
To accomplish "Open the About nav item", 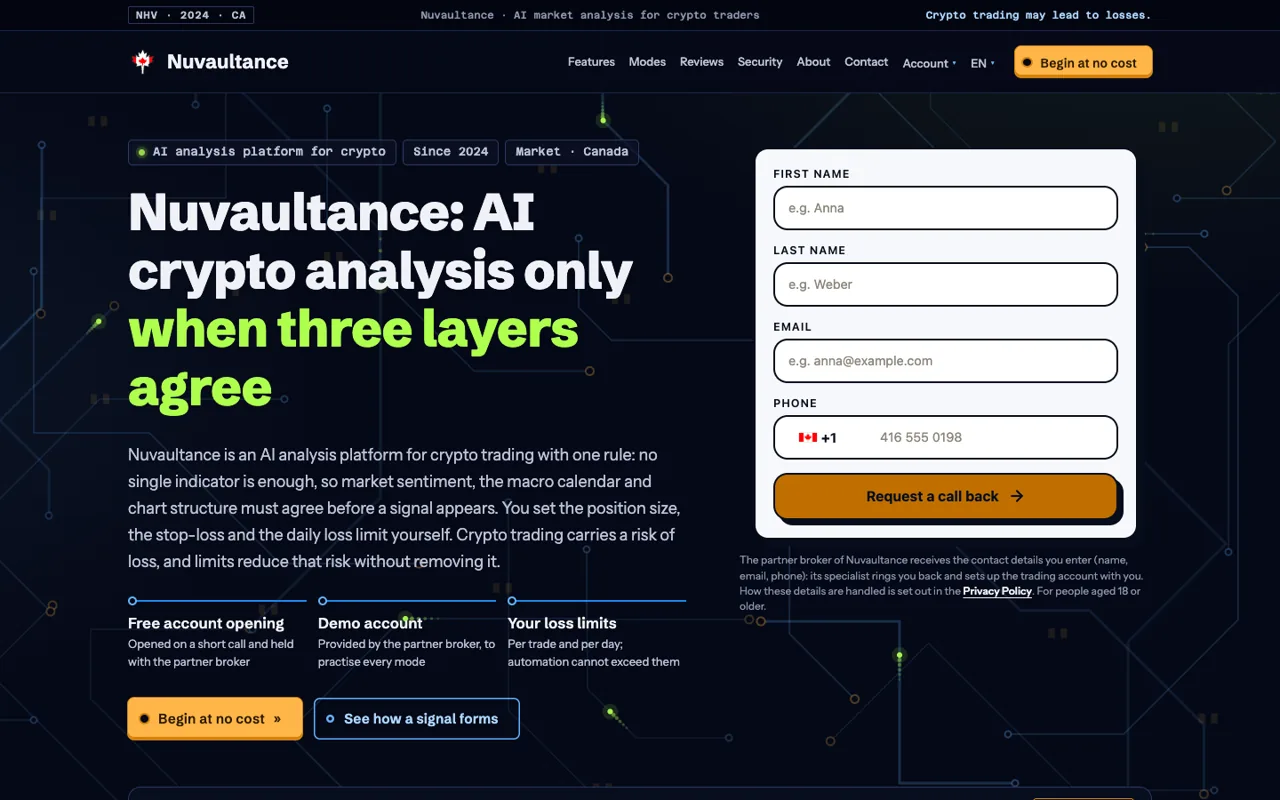I will (813, 62).
